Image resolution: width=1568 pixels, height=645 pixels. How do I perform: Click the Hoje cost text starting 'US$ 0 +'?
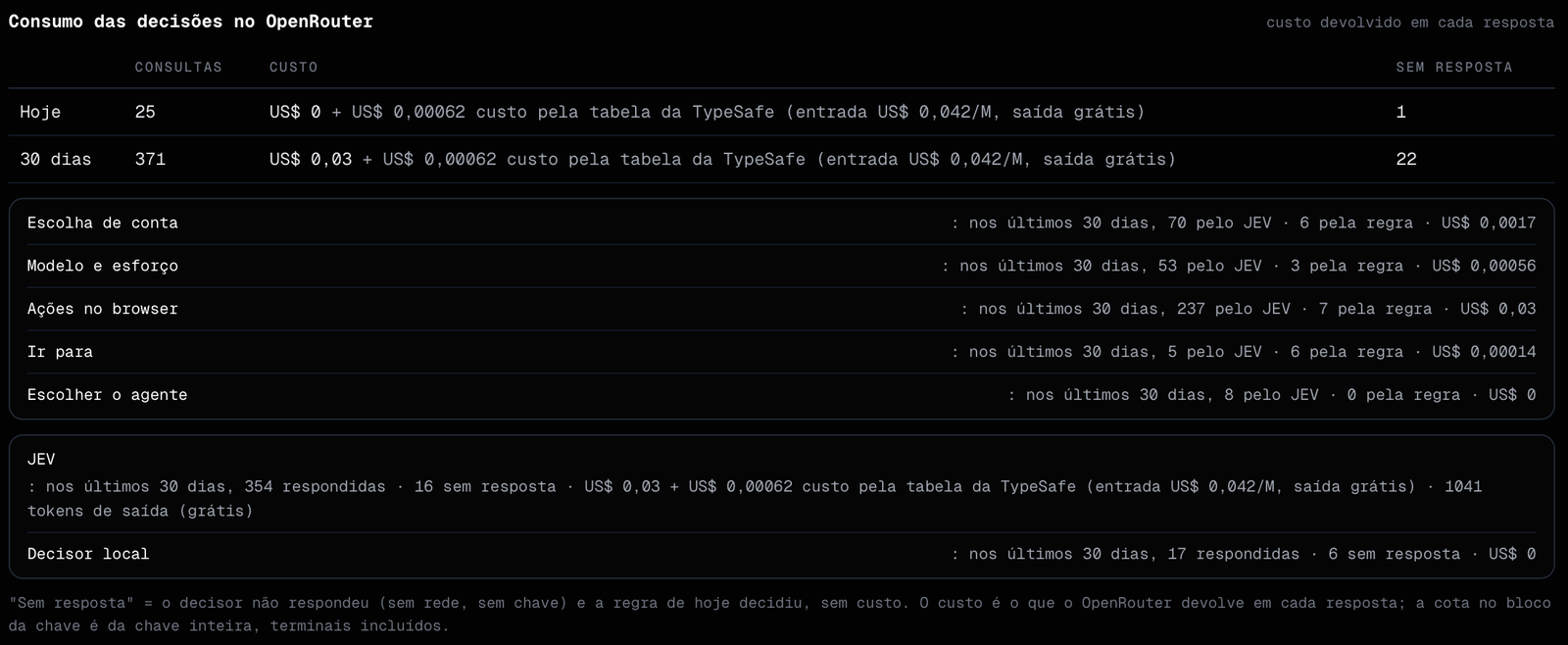tap(708, 112)
